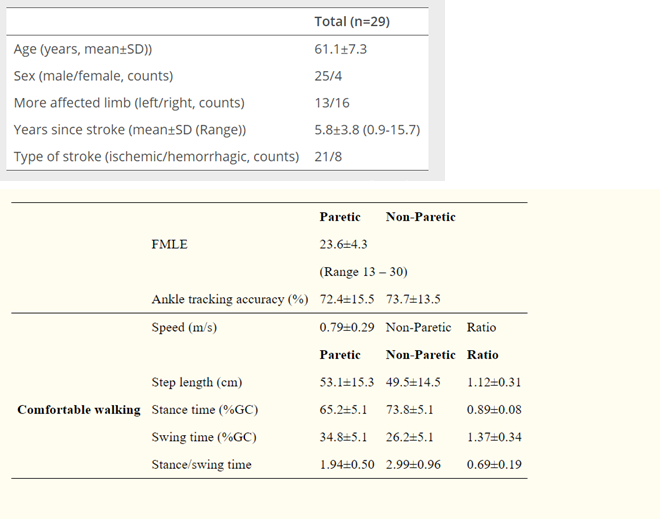Click the bold Paretic header above FMLE
This screenshot has height=519, width=660.
pos(340,217)
